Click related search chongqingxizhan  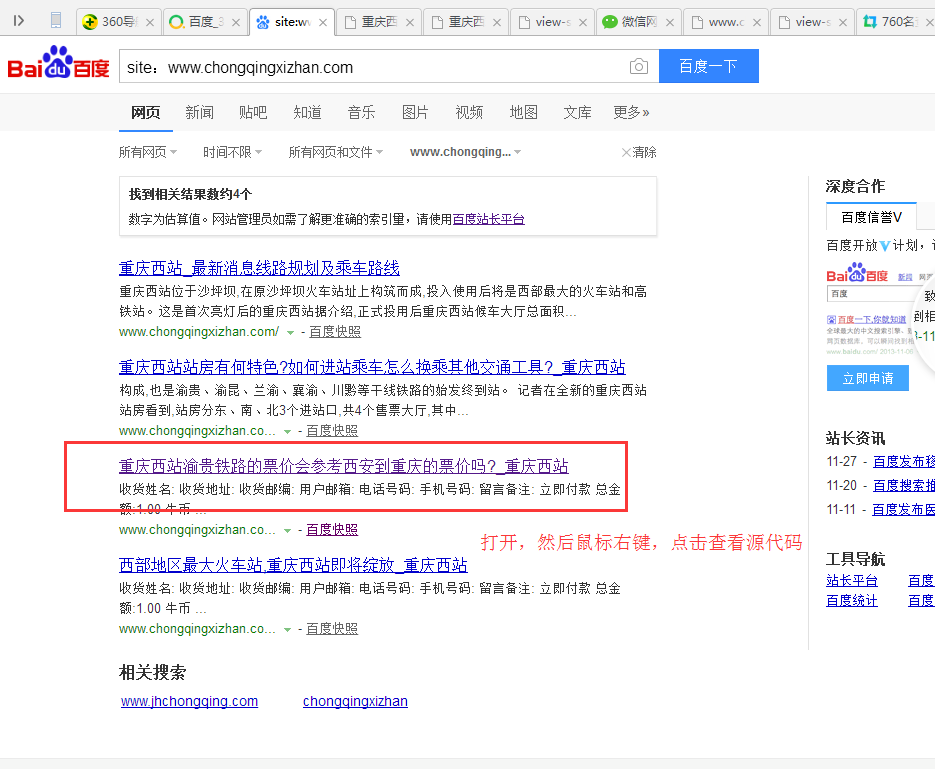355,702
